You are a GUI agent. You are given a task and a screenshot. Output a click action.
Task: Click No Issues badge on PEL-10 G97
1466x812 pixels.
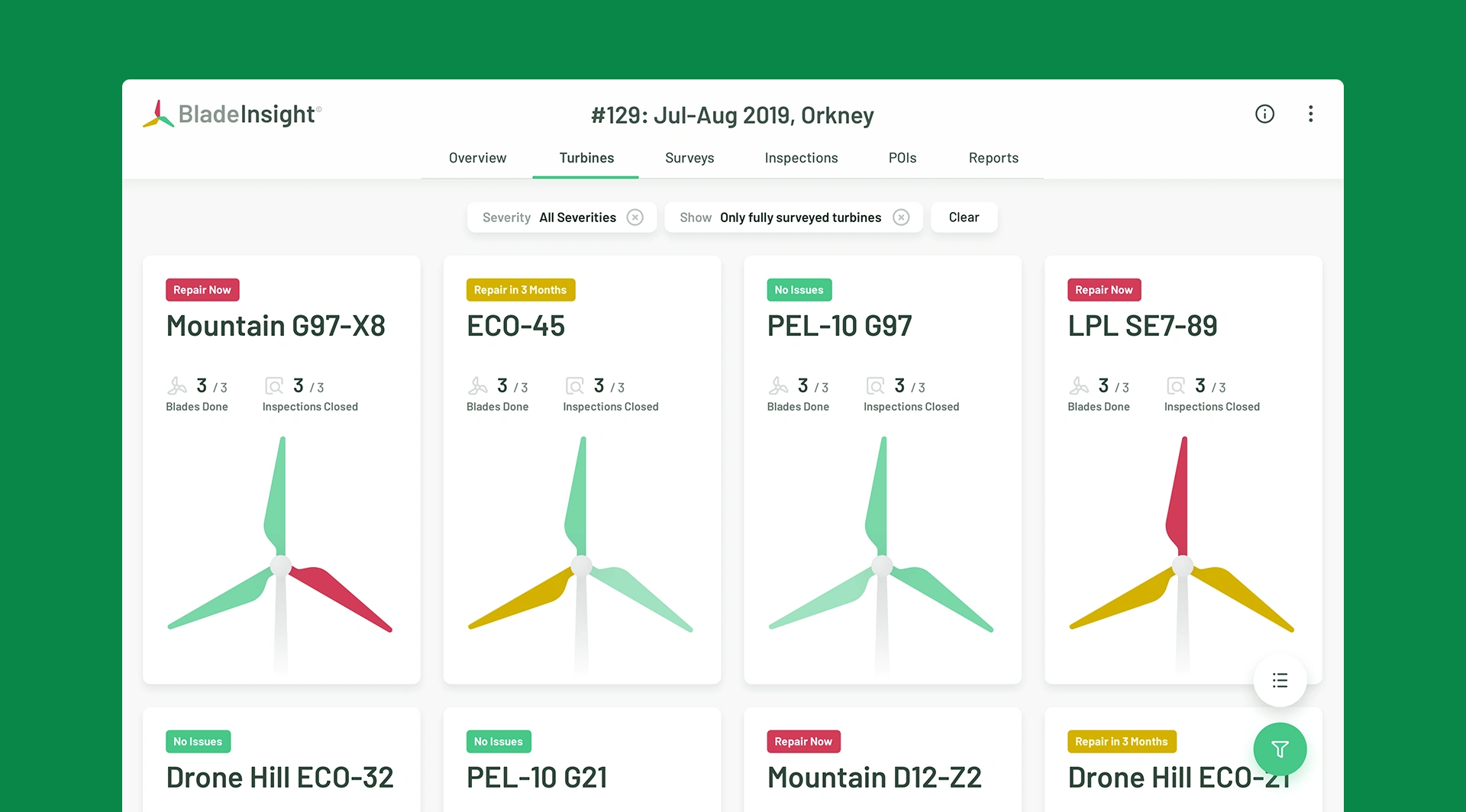(799, 290)
